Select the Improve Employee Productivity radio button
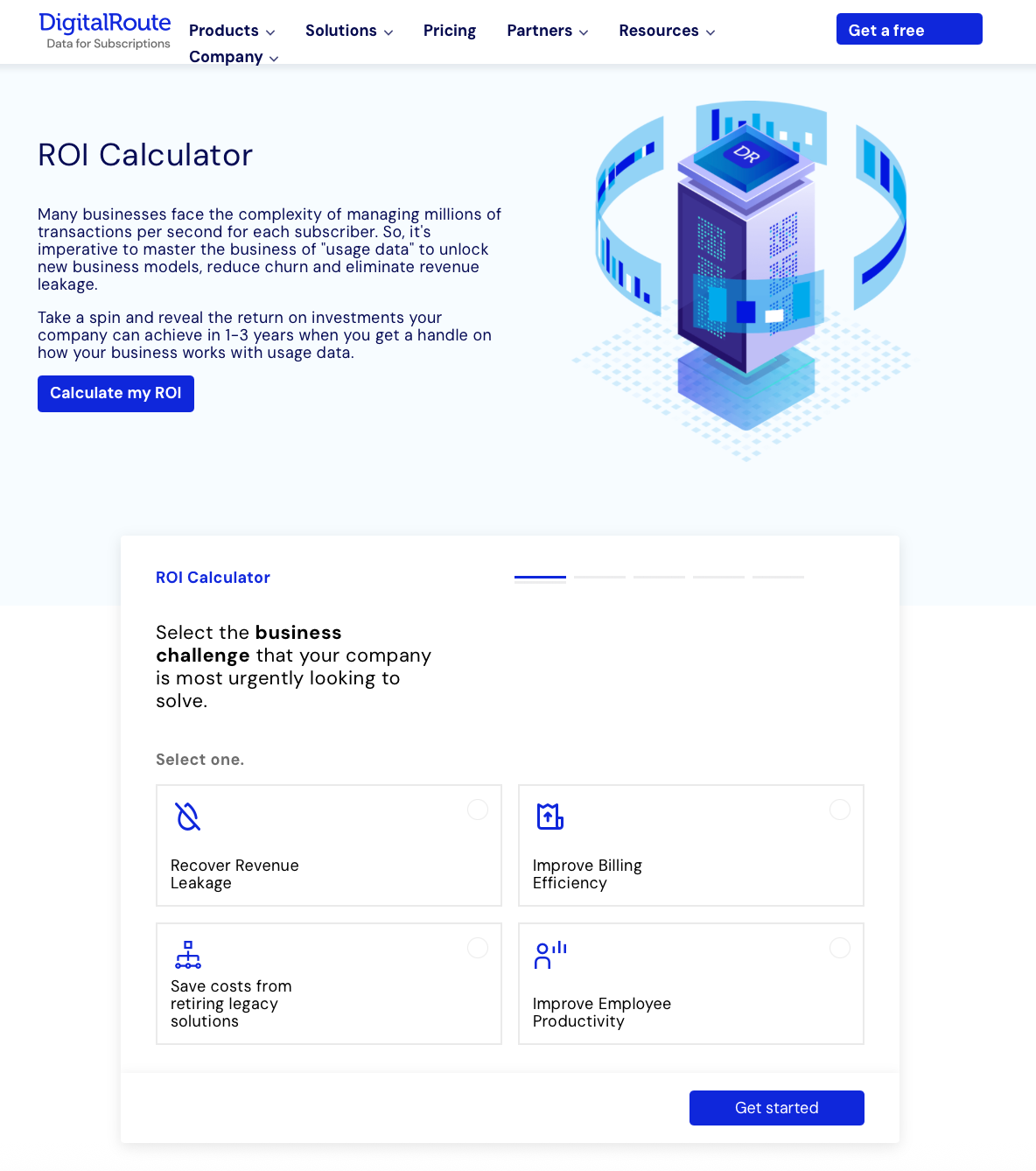Image resolution: width=1036 pixels, height=1171 pixels. coord(840,948)
